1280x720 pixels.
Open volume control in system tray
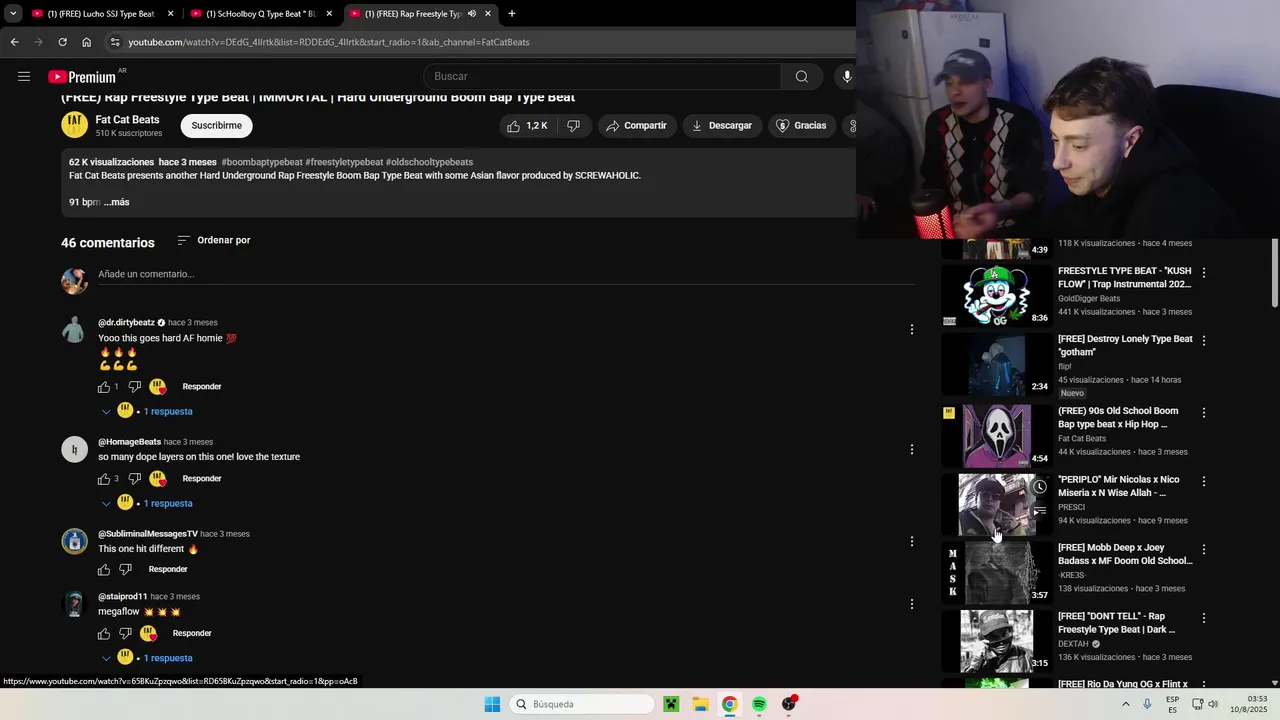point(1213,704)
